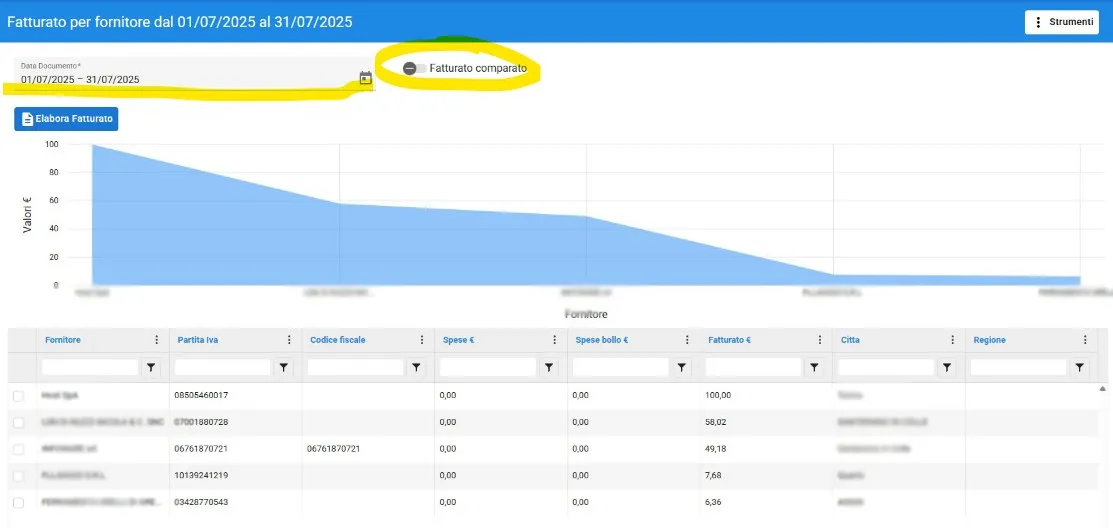Check the row with Partita Iva 03428770543
The height and width of the screenshot is (528, 1113).
point(18,502)
